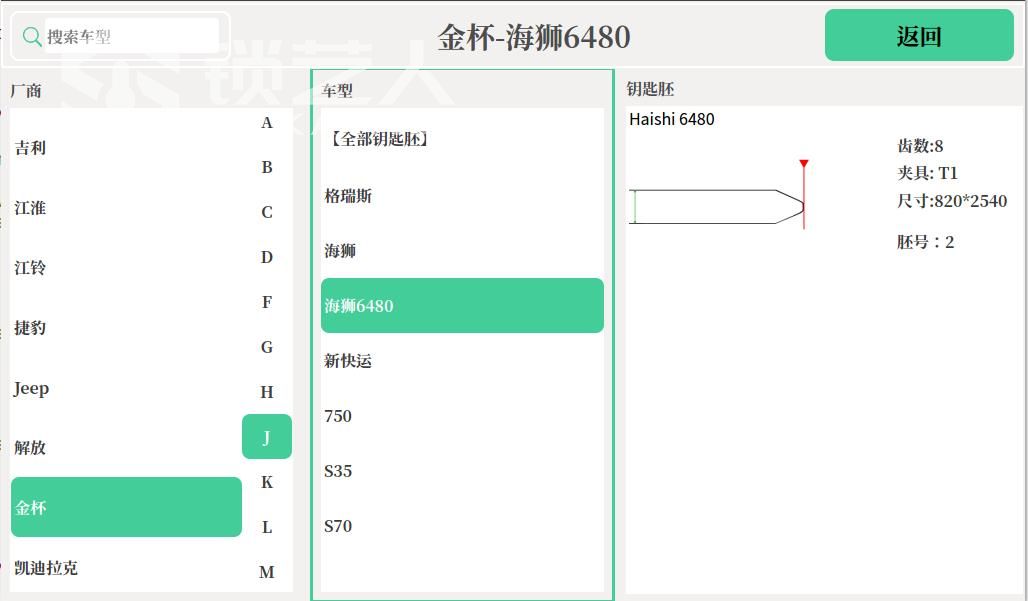Select manufacturer 江铃
Viewport: 1028px width, 601px height.
[x=126, y=267]
